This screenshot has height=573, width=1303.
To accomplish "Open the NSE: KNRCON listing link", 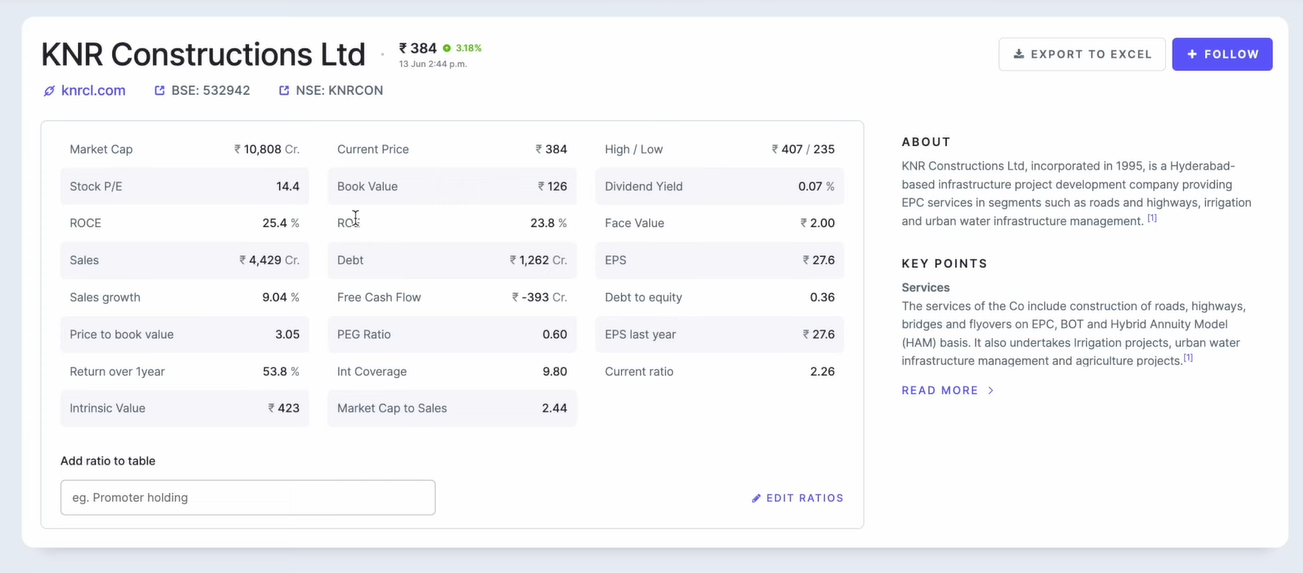I will [x=339, y=90].
